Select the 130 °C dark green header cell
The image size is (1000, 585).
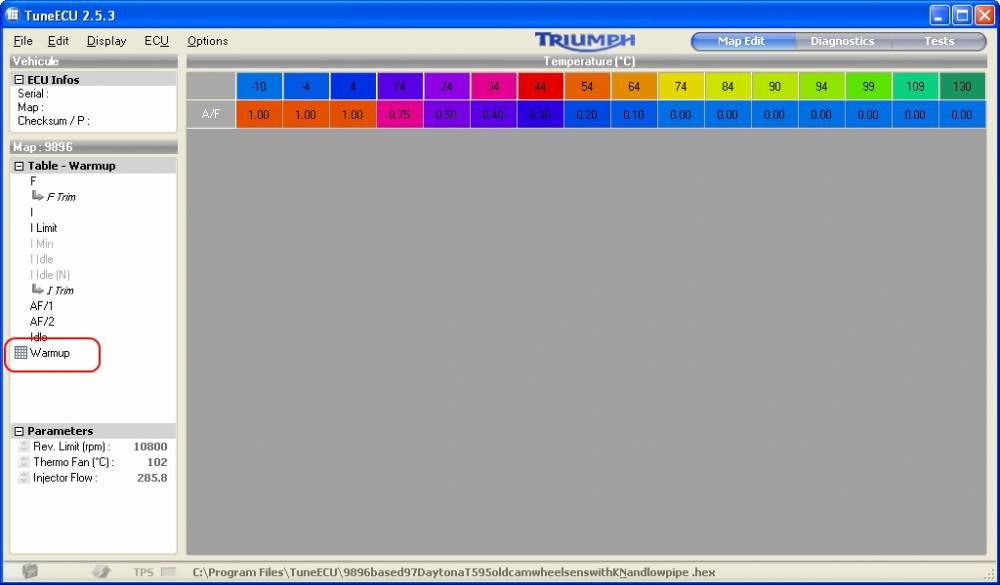point(962,86)
